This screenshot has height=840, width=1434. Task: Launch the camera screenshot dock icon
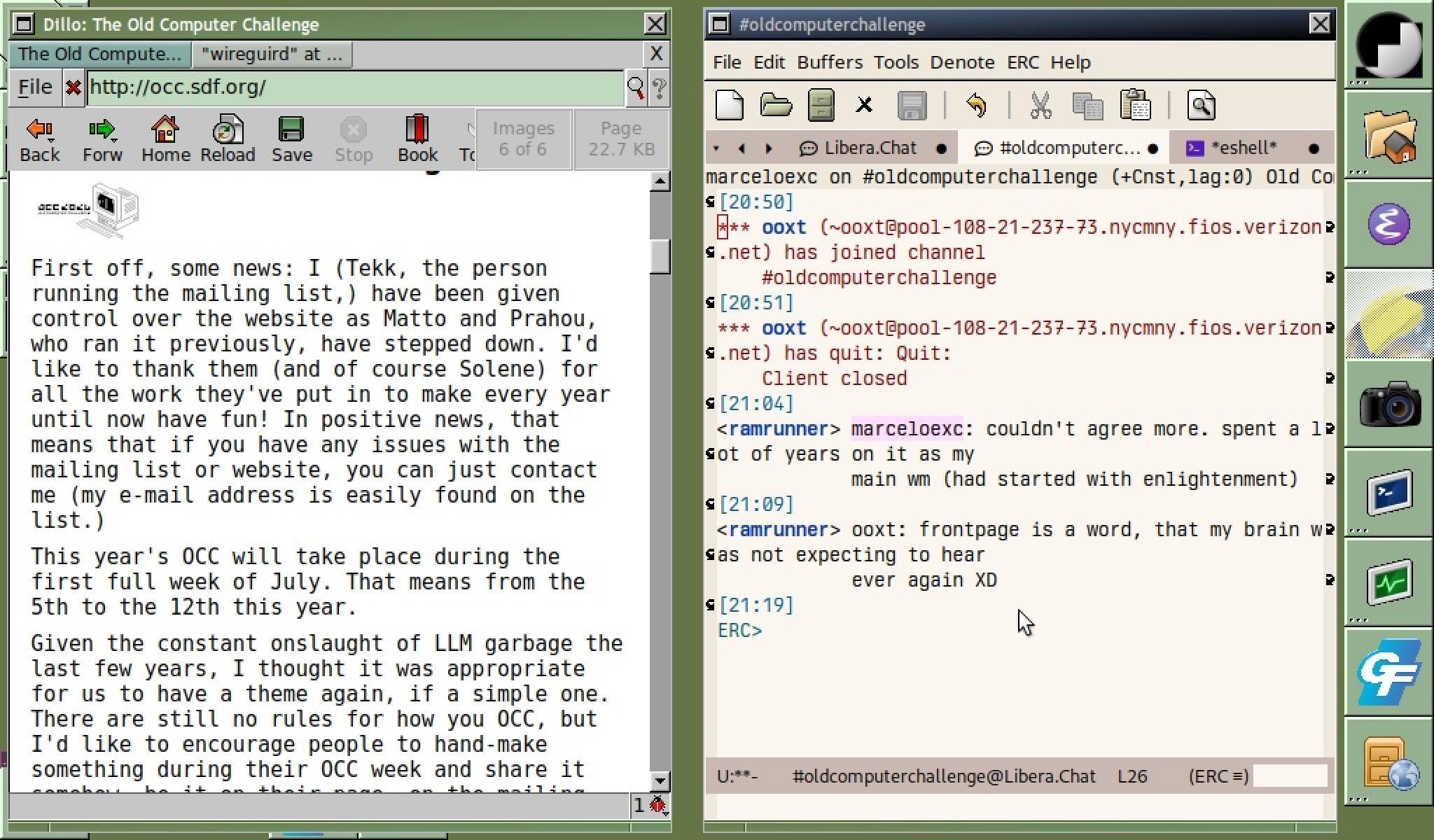point(1389,404)
